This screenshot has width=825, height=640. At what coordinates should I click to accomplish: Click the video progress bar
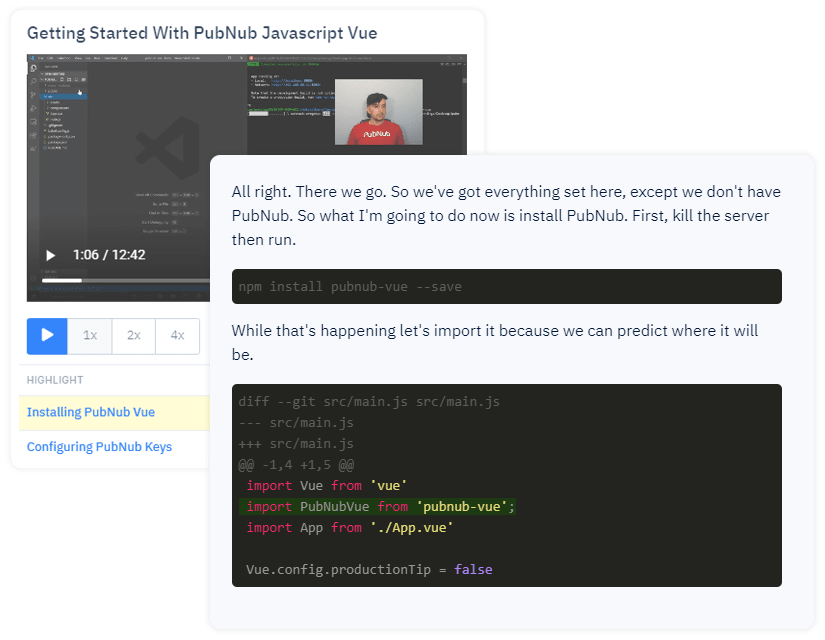[x=126, y=280]
